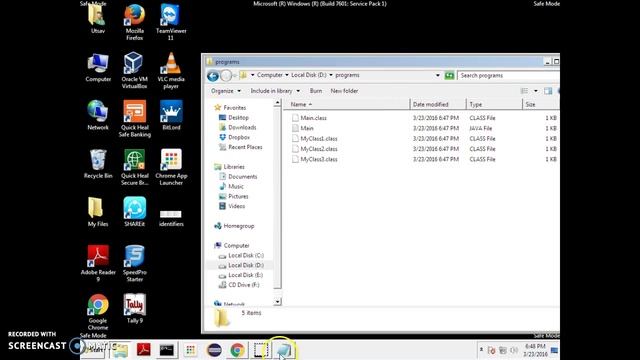Viewport: 640px width, 360px height.
Task: Open Chrome App Launcher desktop icon
Action: 171,167
